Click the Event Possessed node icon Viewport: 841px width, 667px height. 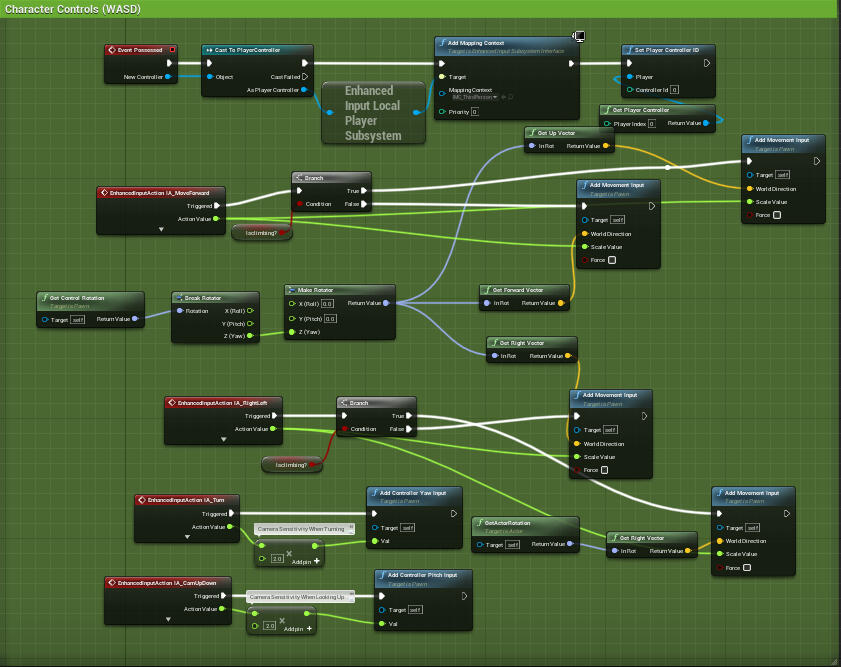click(x=112, y=49)
